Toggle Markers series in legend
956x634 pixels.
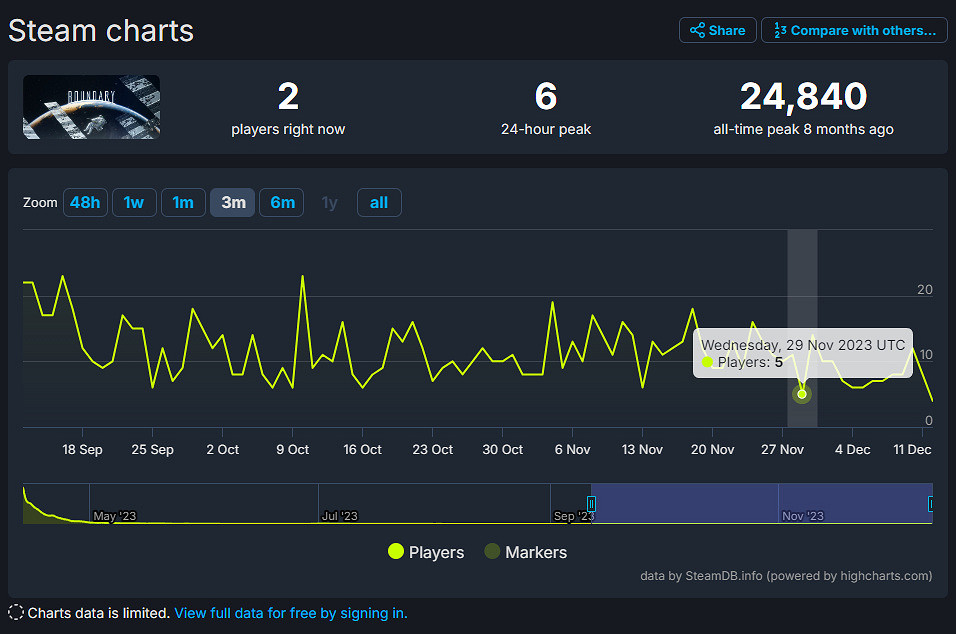click(536, 552)
